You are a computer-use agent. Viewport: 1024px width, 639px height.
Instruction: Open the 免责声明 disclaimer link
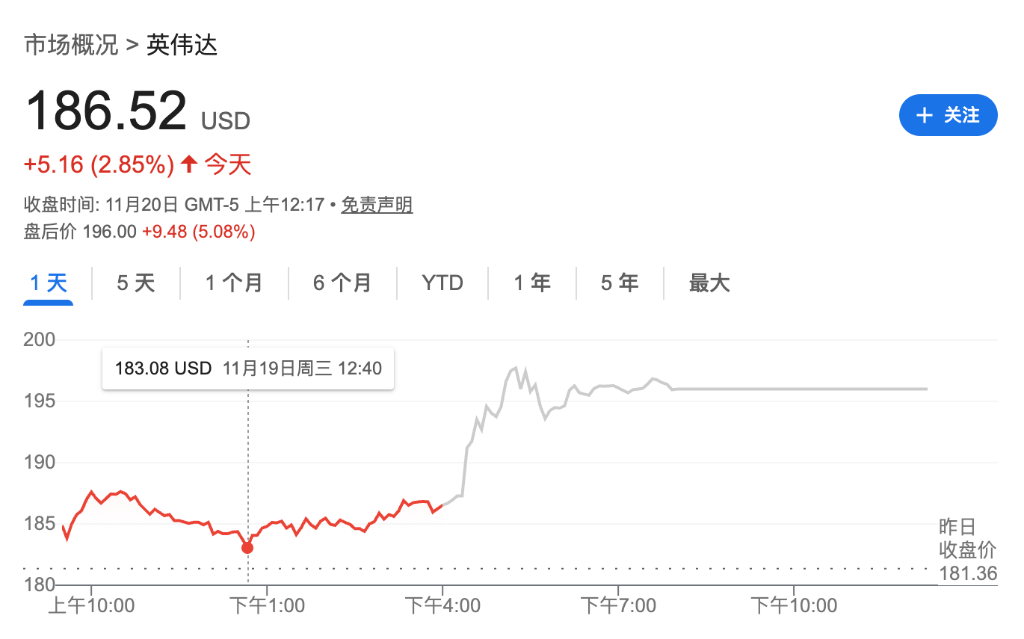tap(376, 205)
